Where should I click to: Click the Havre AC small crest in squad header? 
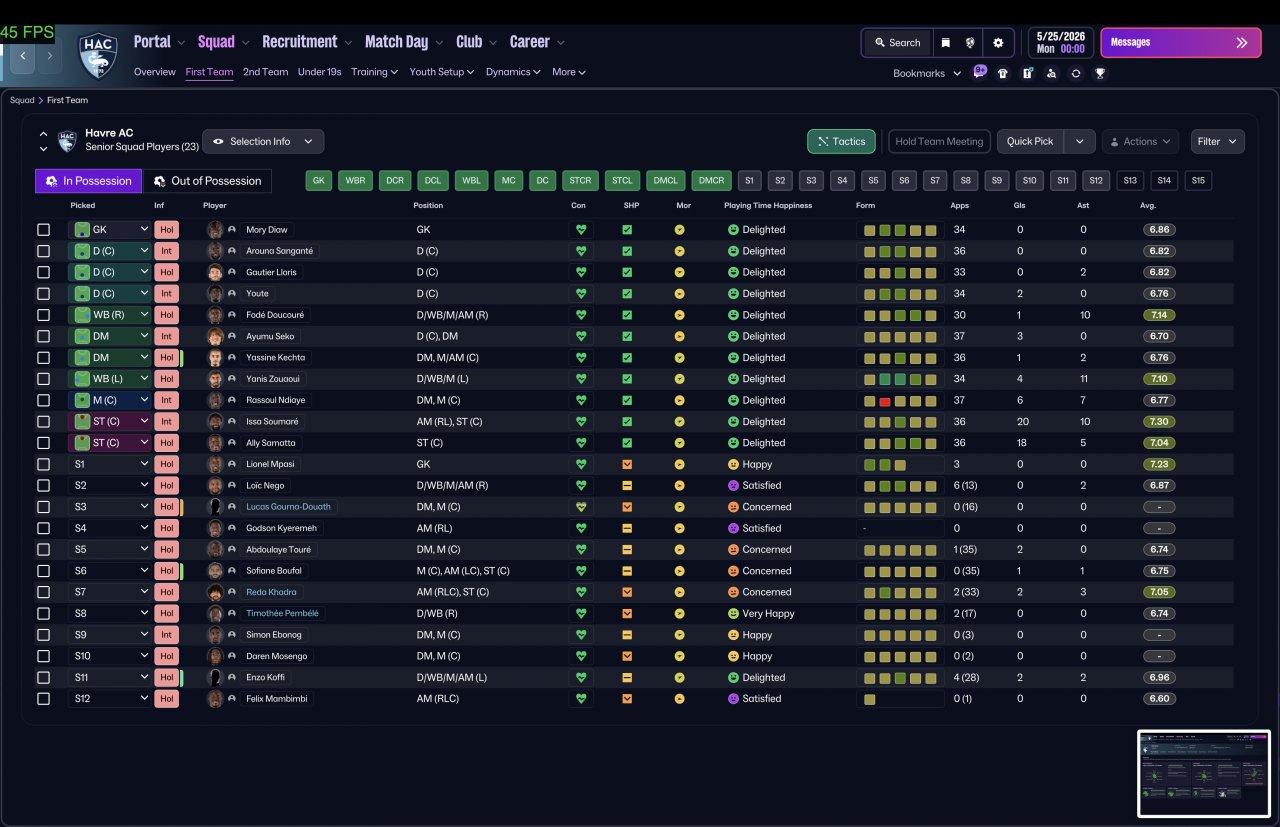(67, 141)
